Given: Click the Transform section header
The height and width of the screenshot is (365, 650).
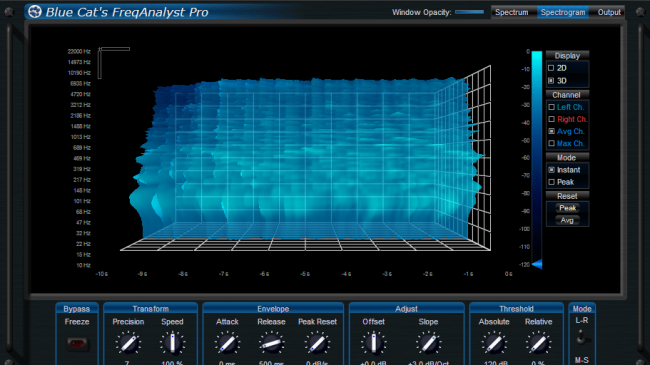Looking at the screenshot, I should tap(150, 309).
